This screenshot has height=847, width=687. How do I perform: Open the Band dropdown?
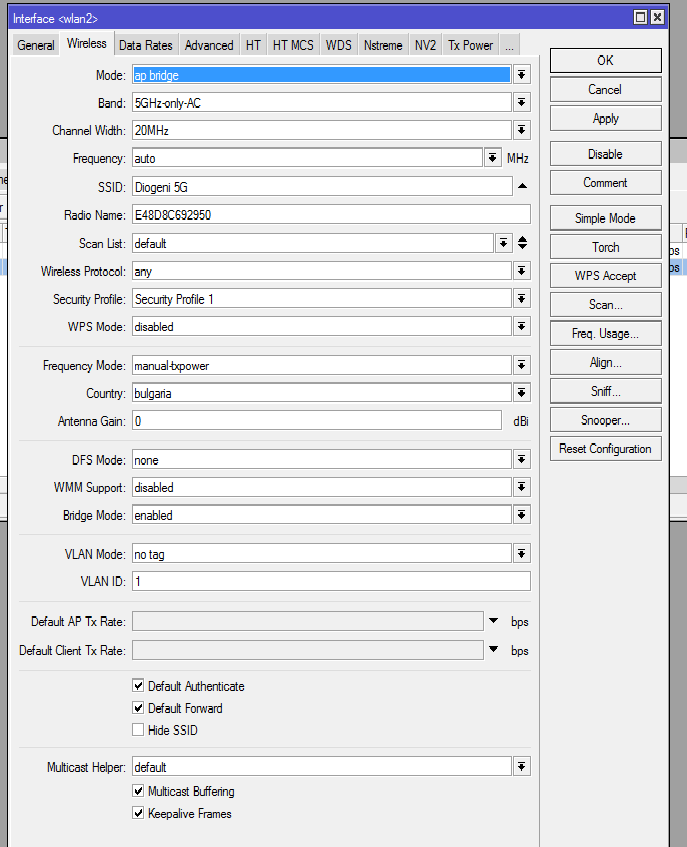pos(521,102)
